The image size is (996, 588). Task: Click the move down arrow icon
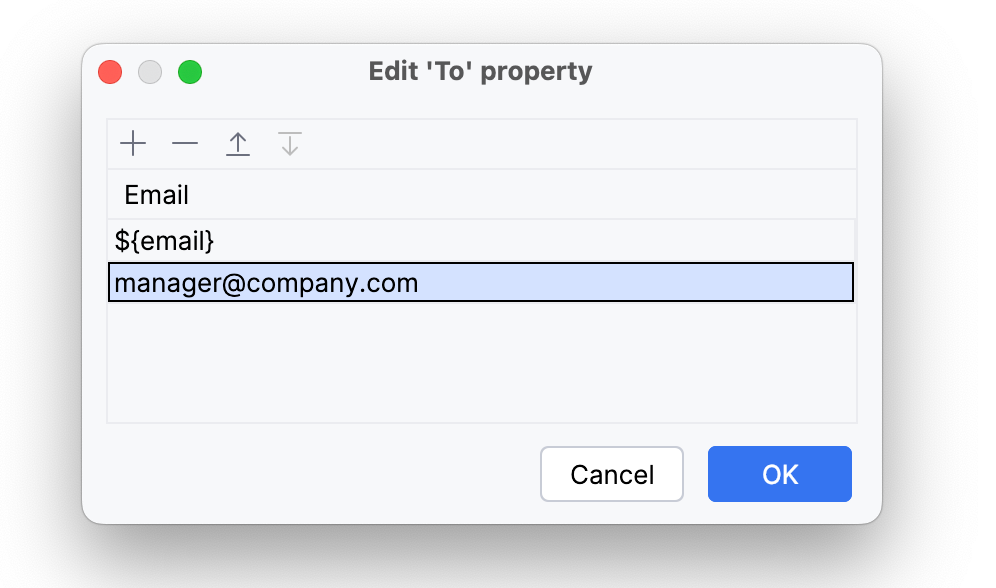(290, 144)
